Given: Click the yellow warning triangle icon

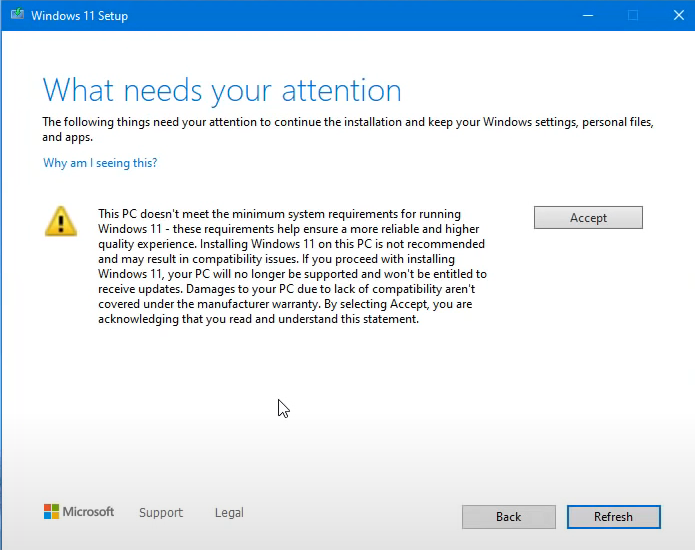Looking at the screenshot, I should (x=61, y=221).
